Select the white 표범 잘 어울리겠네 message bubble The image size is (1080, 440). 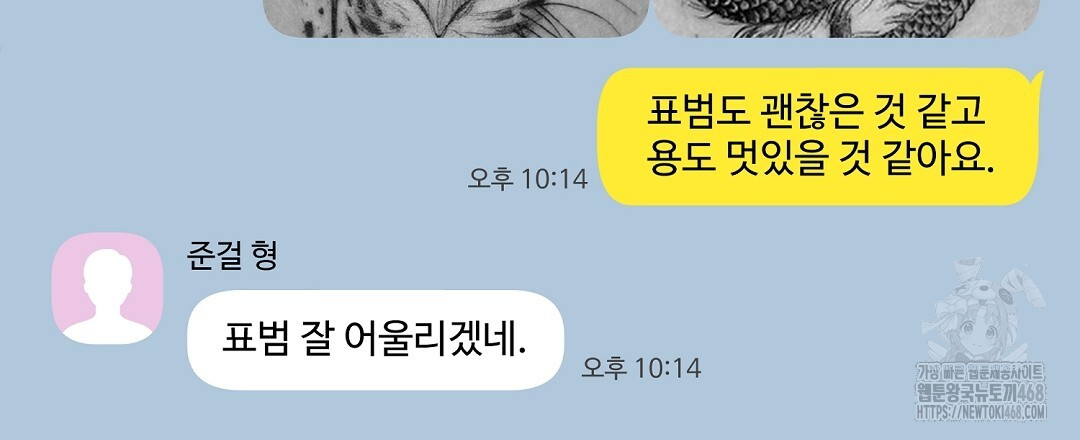375,339
